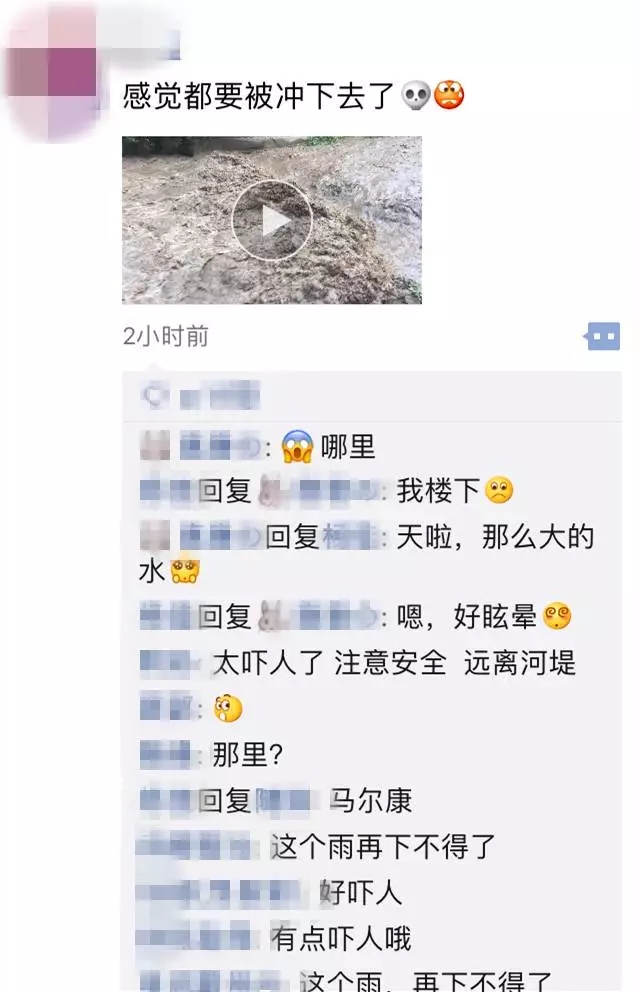The width and height of the screenshot is (640, 992).
Task: Tap the dizzy emoji after 好眩晕
Action: pos(557,616)
